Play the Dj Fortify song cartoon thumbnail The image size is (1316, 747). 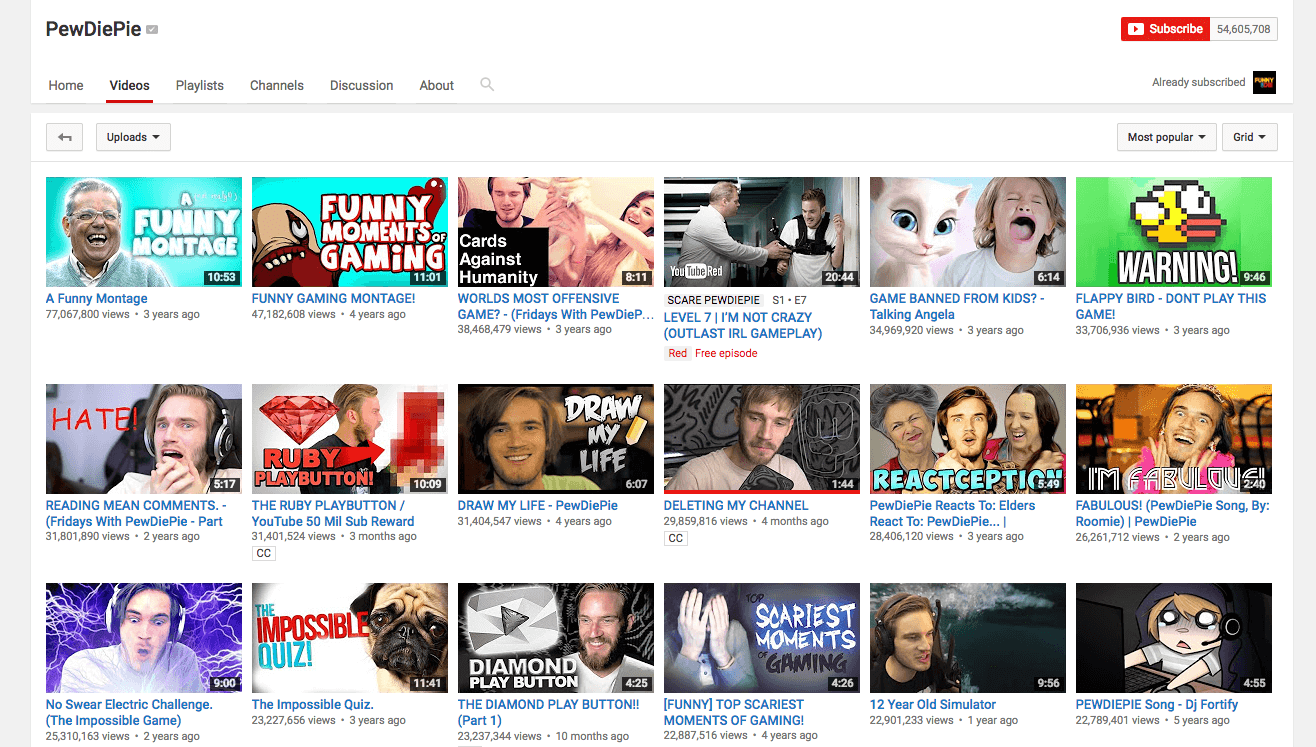click(1174, 638)
